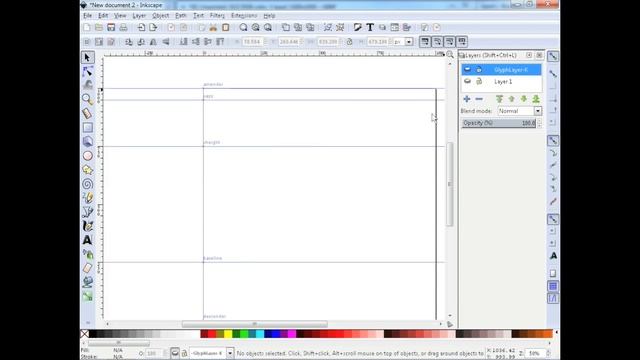
Task: Open the Object menu
Action: (160, 16)
